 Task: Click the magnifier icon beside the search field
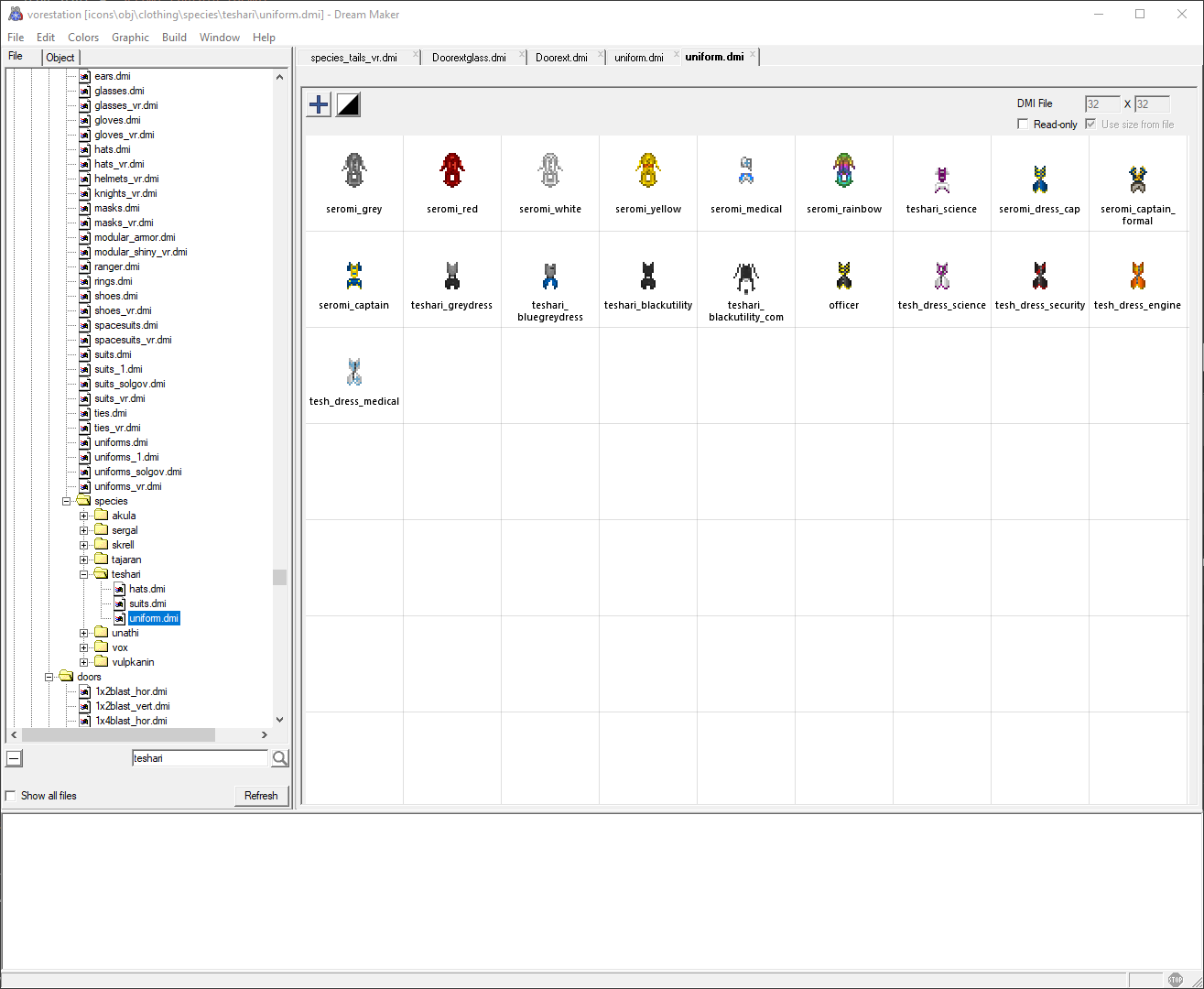coord(279,757)
